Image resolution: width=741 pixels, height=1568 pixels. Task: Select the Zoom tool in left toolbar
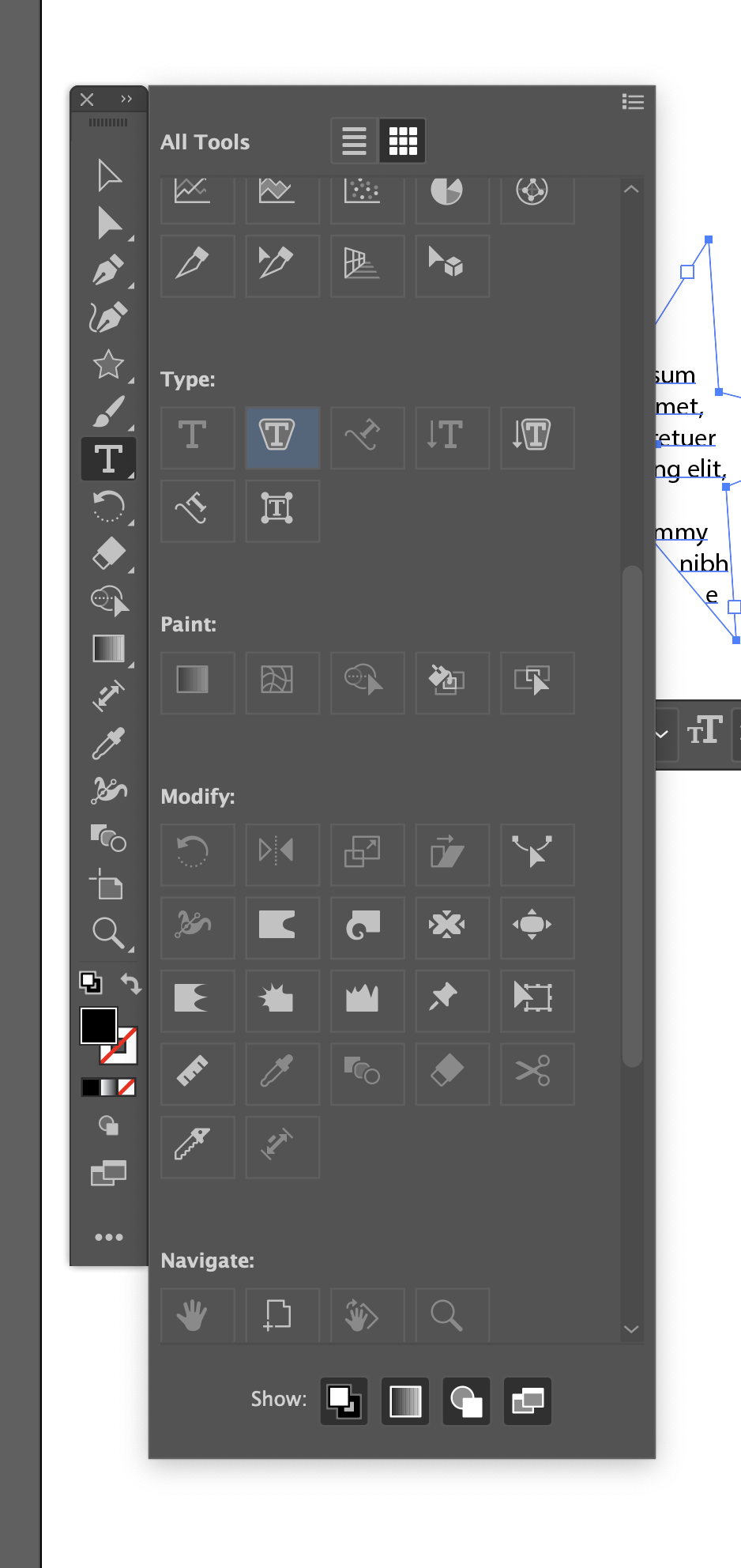pos(109,933)
